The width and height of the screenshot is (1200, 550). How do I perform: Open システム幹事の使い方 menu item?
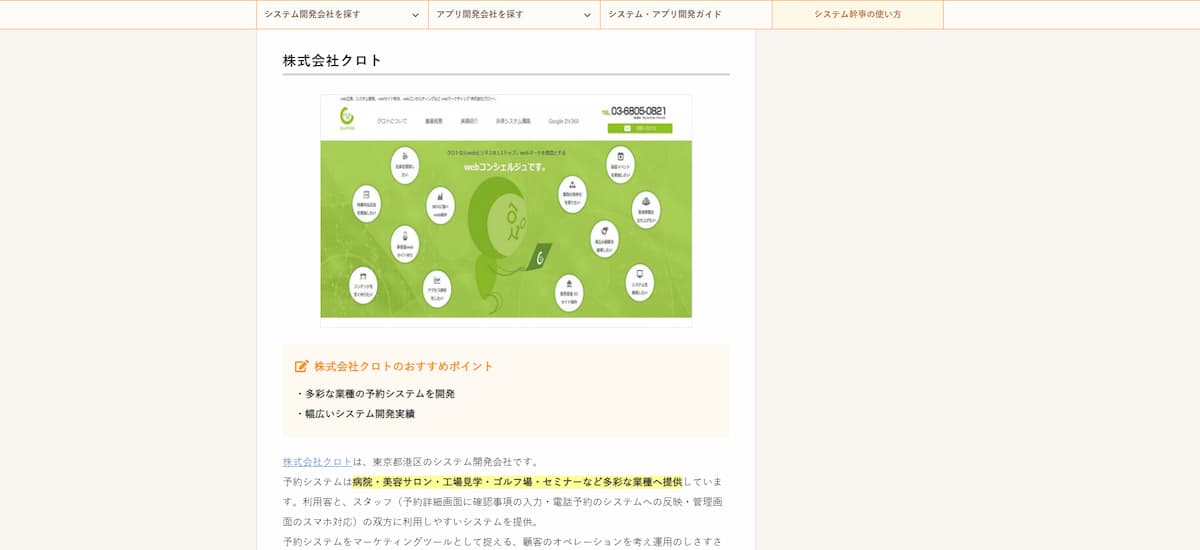[858, 15]
